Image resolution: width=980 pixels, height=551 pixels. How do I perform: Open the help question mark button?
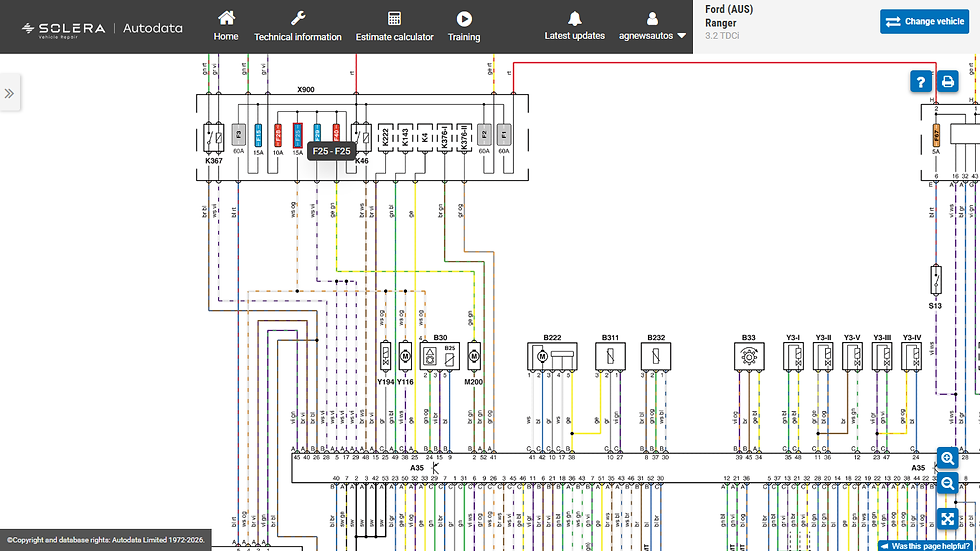921,82
